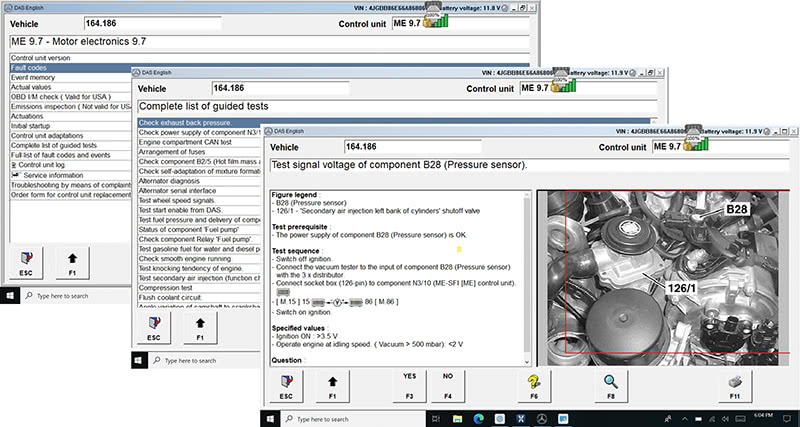Image resolution: width=800 pixels, height=427 pixels.
Task: Select 'Initial startup' in back window
Action: pyautogui.click(x=70, y=126)
